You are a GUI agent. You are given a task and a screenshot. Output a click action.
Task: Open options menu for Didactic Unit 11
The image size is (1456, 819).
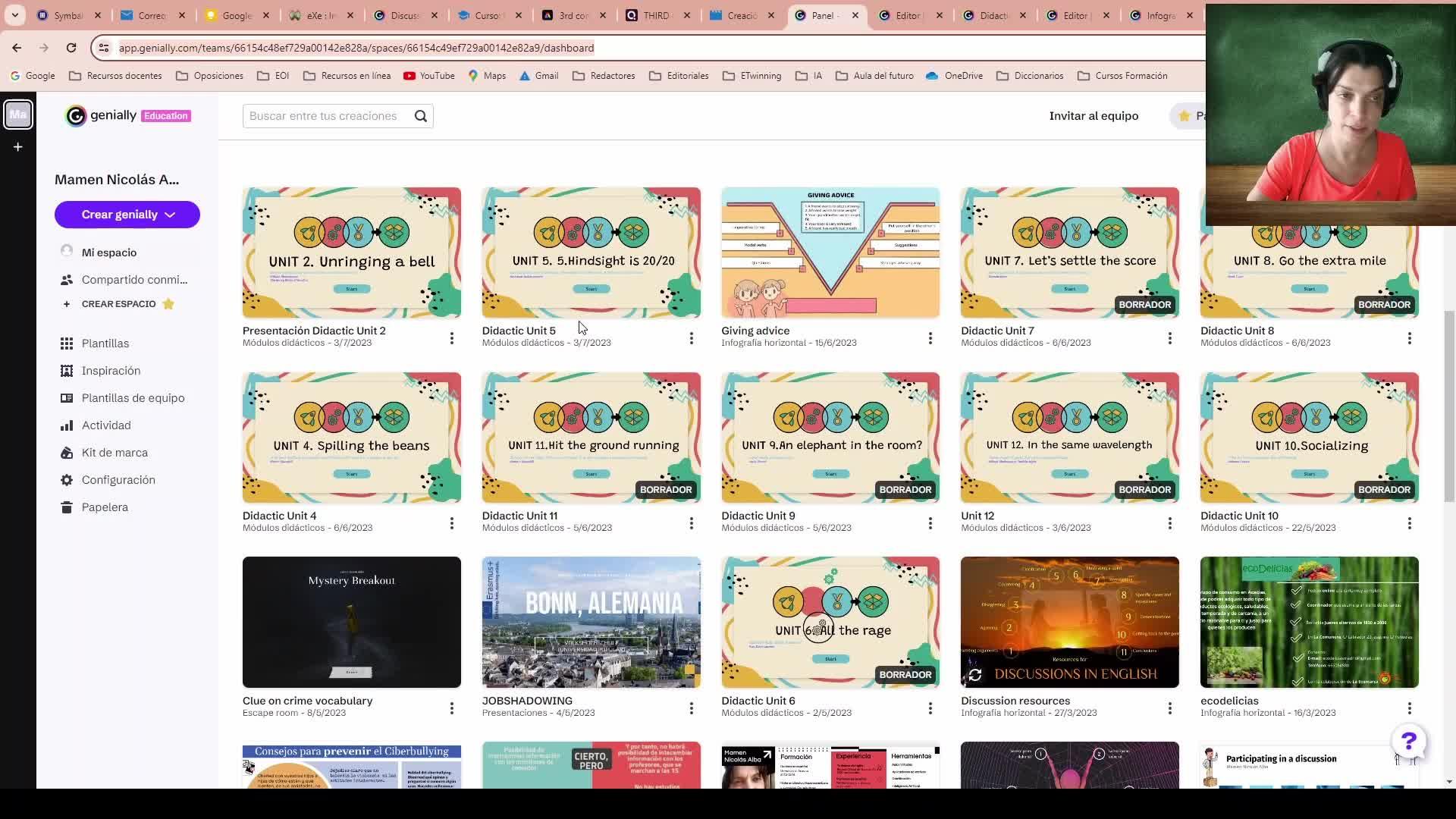pos(691,523)
